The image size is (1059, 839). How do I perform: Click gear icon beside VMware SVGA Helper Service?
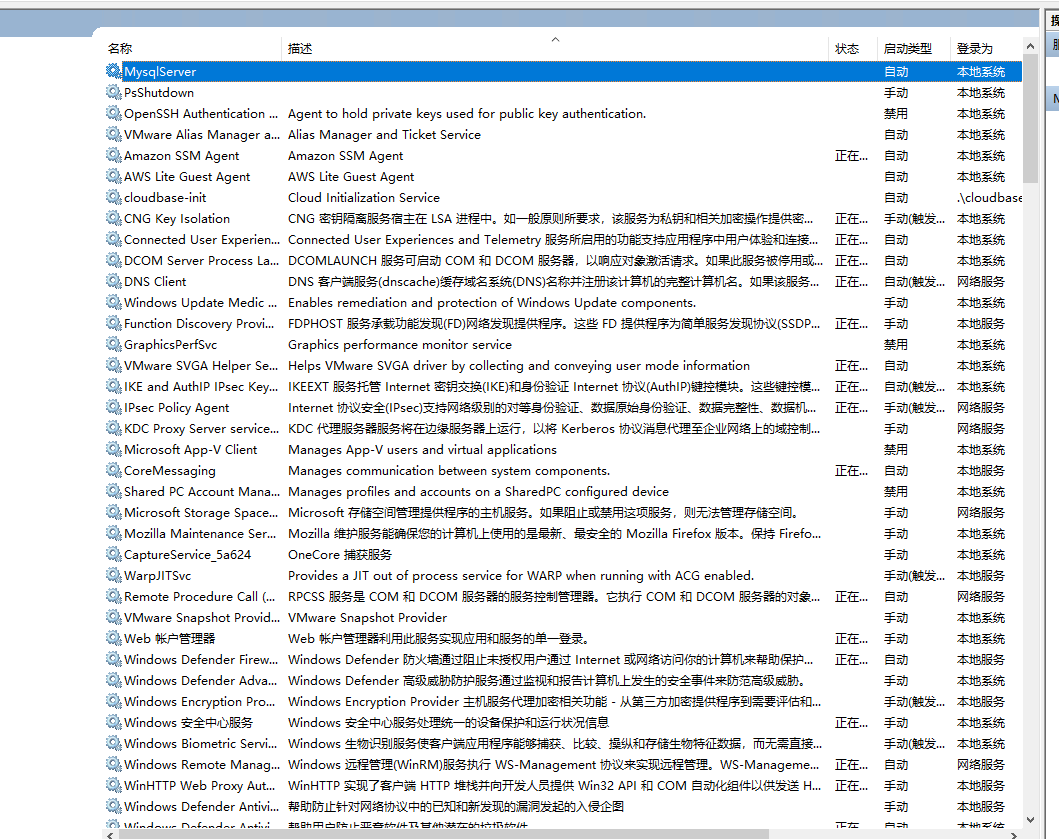tap(113, 365)
